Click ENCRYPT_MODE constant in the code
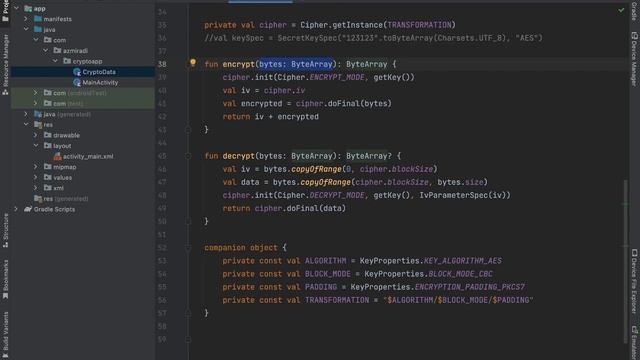This screenshot has width=640, height=360. [x=337, y=77]
